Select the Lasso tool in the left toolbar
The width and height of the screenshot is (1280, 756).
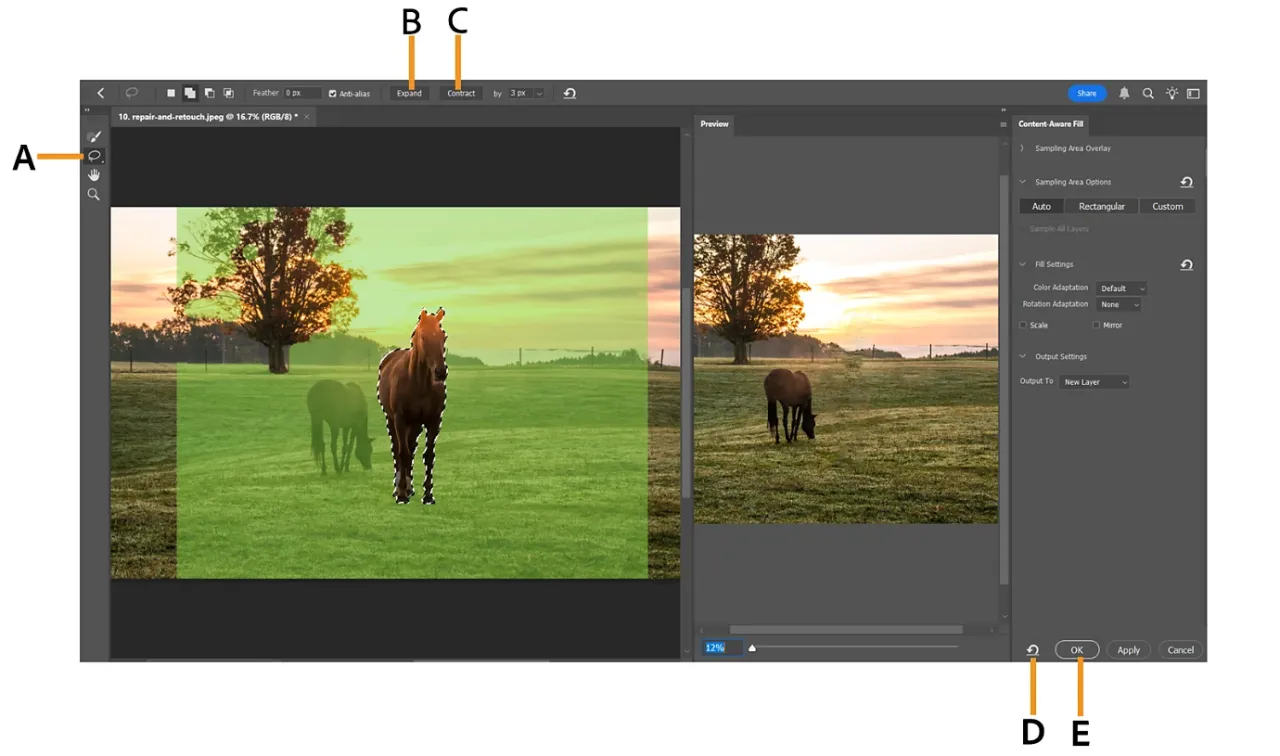pyautogui.click(x=94, y=155)
